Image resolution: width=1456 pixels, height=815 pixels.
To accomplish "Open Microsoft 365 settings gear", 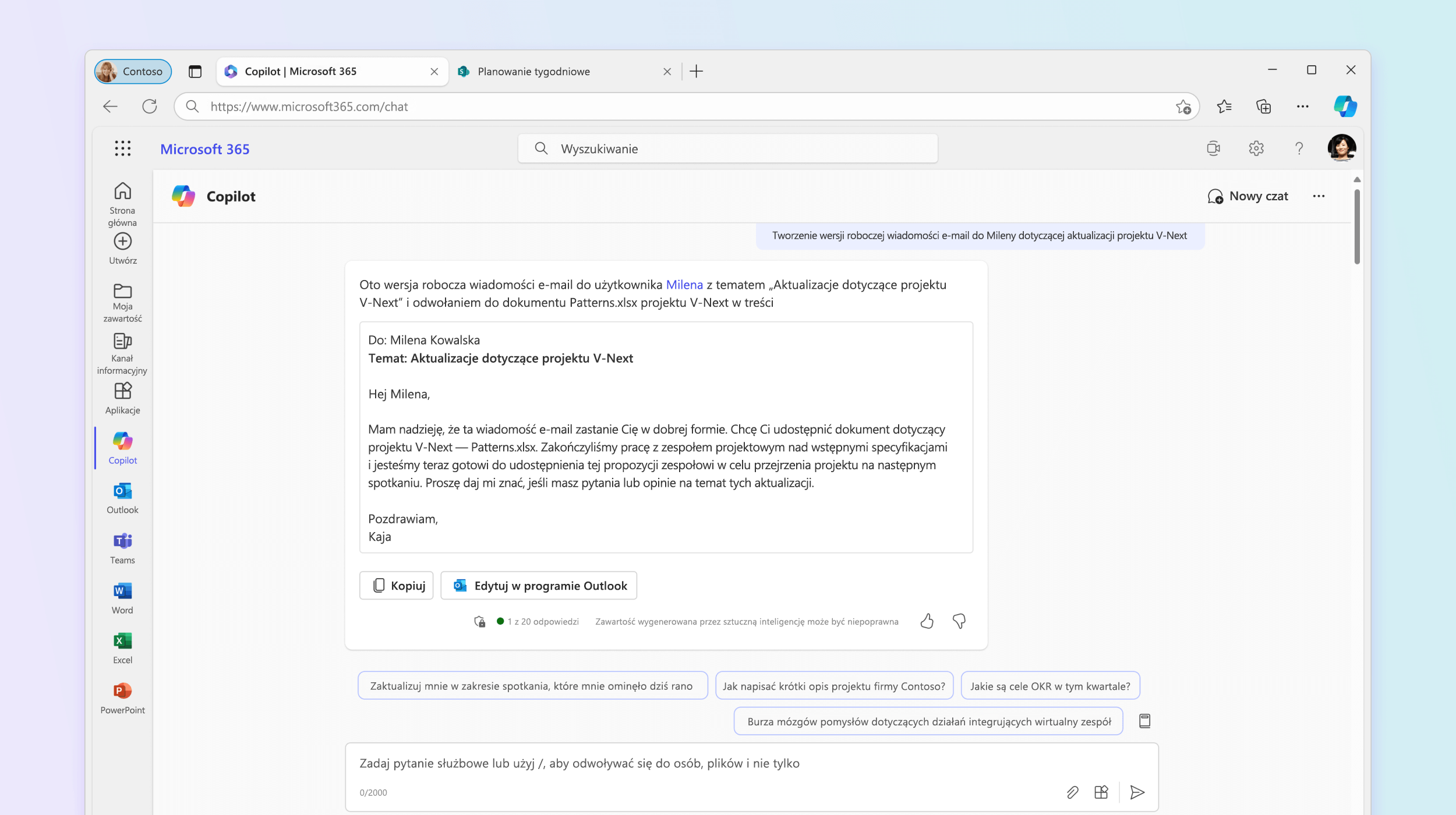I will click(1256, 148).
